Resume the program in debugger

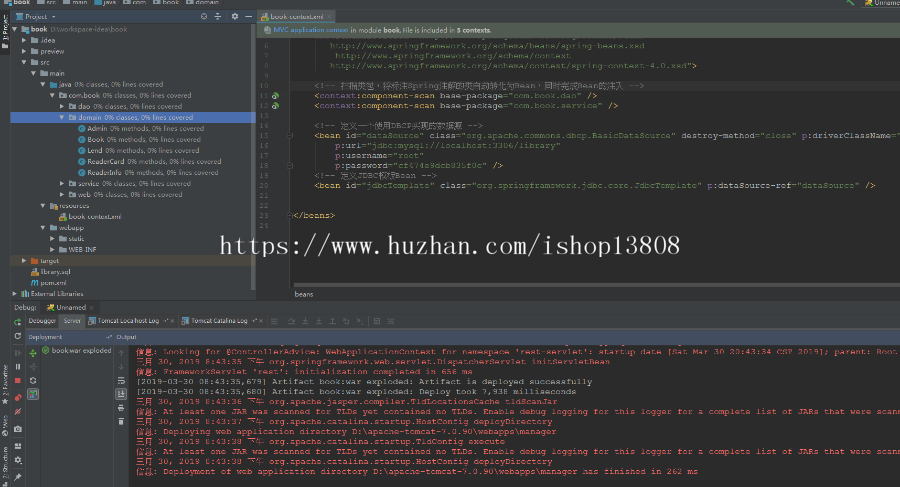click(18, 353)
